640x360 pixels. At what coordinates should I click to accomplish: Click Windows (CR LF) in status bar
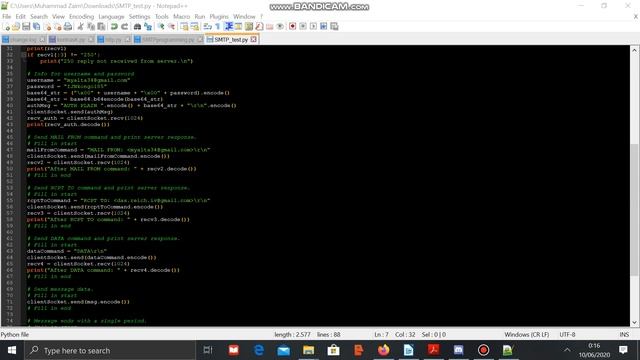point(527,335)
